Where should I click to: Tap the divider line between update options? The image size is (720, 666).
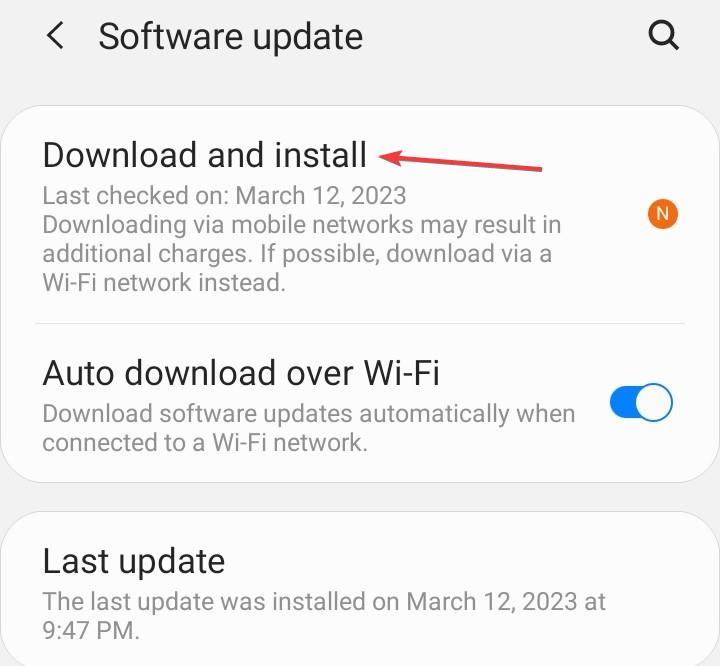[x=360, y=323]
